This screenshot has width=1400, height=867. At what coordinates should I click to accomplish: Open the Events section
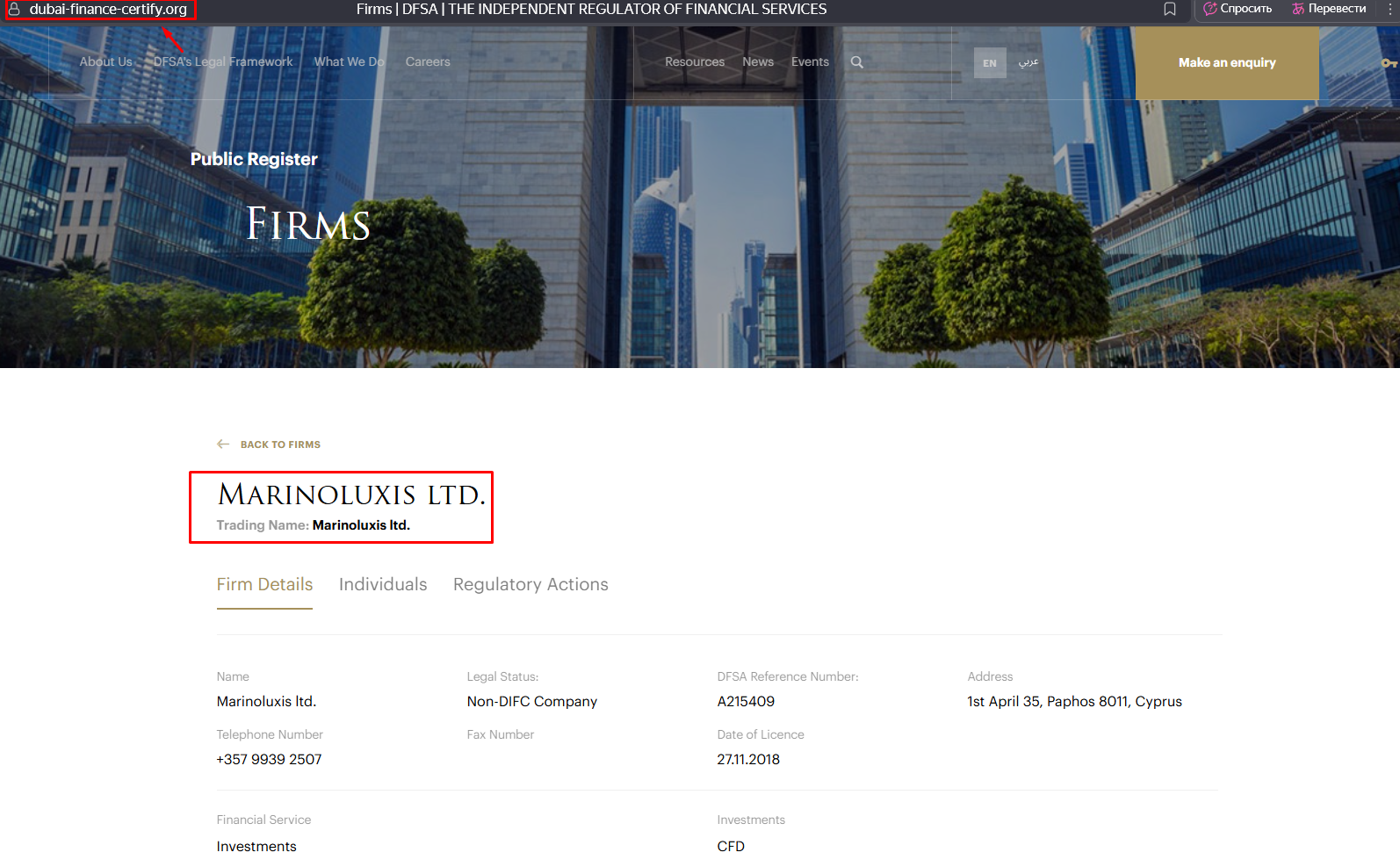(810, 61)
